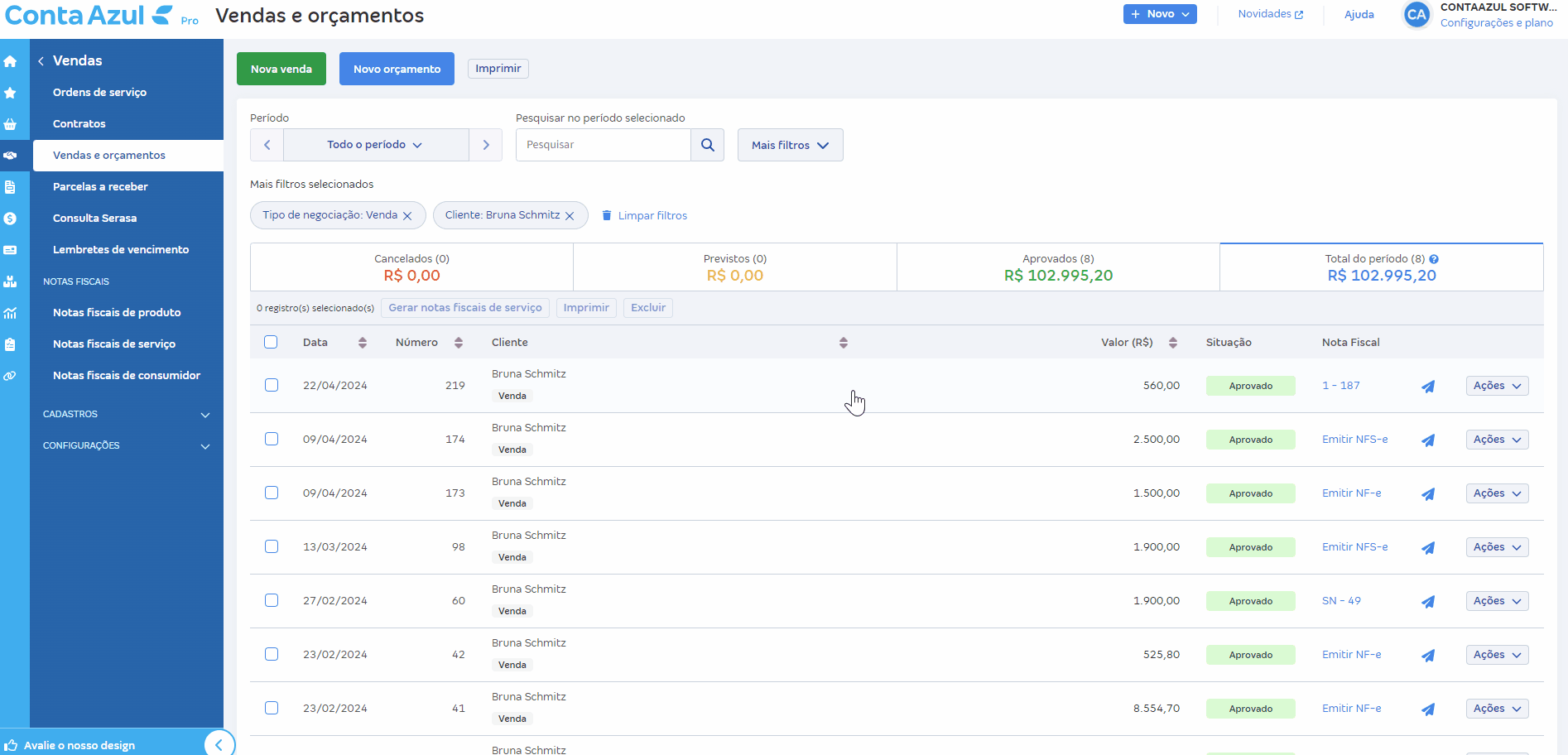
Task: Check the row for sale number 60
Action: [x=272, y=600]
